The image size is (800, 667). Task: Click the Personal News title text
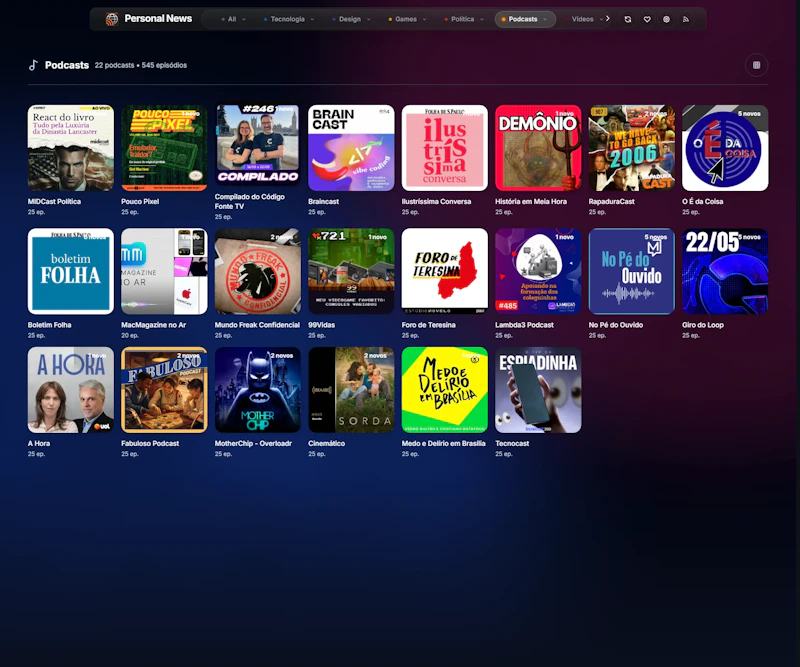coord(158,19)
